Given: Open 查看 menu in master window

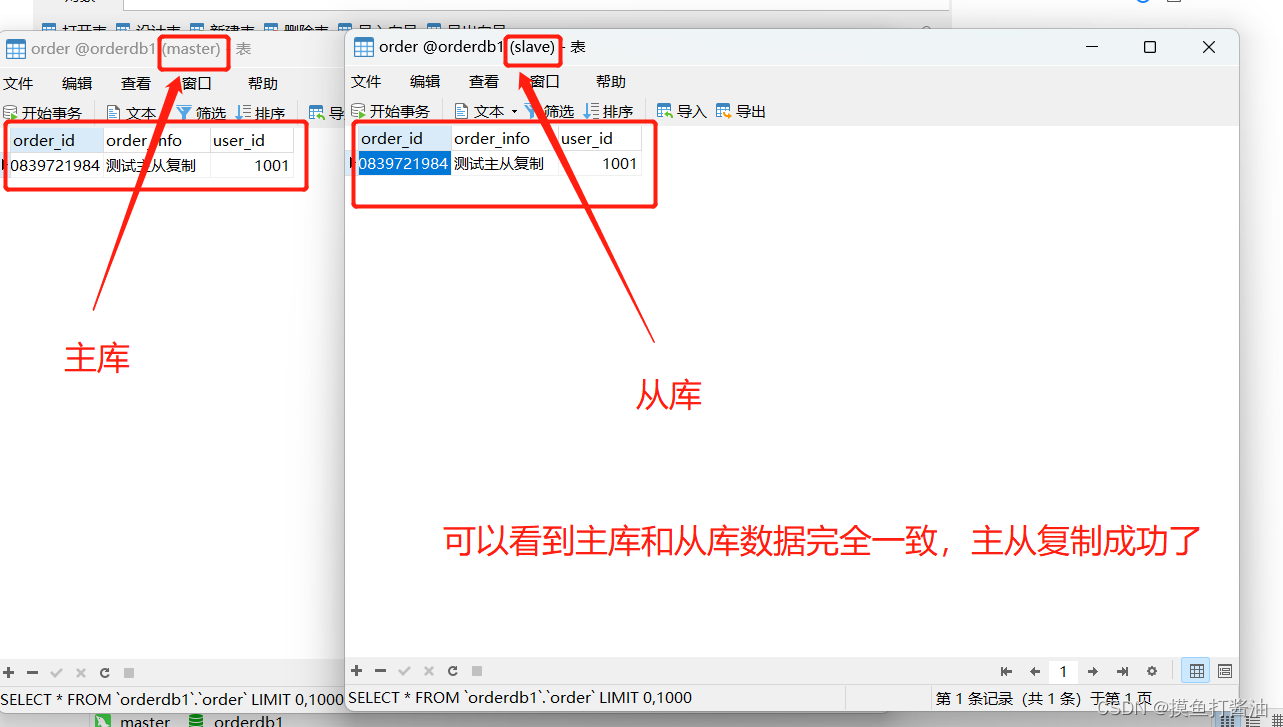Looking at the screenshot, I should point(136,84).
